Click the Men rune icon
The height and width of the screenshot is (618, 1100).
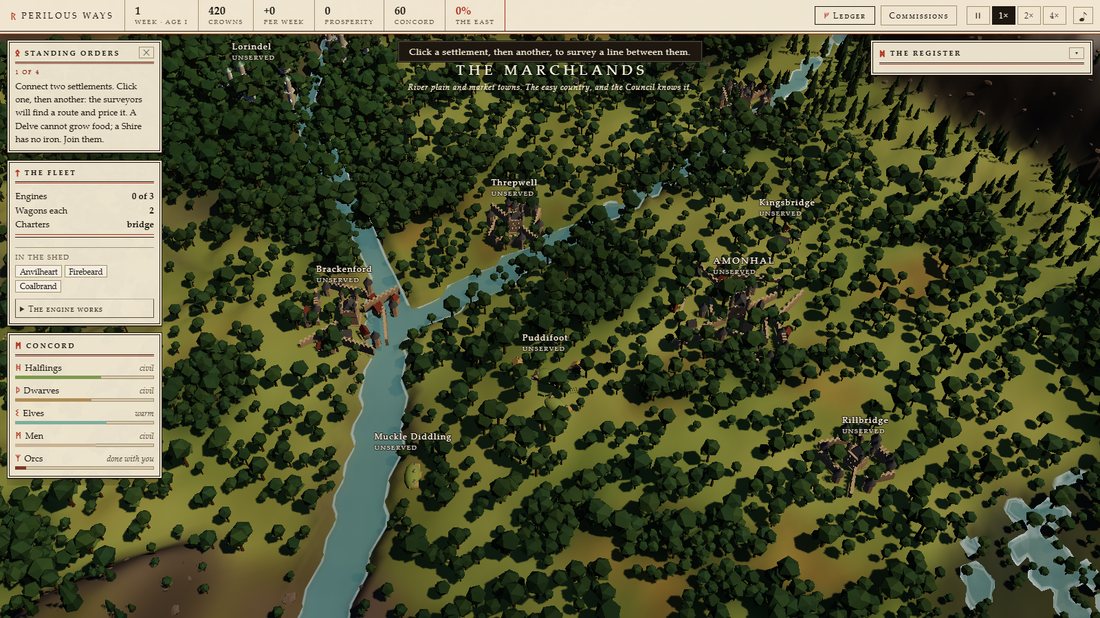tap(18, 436)
